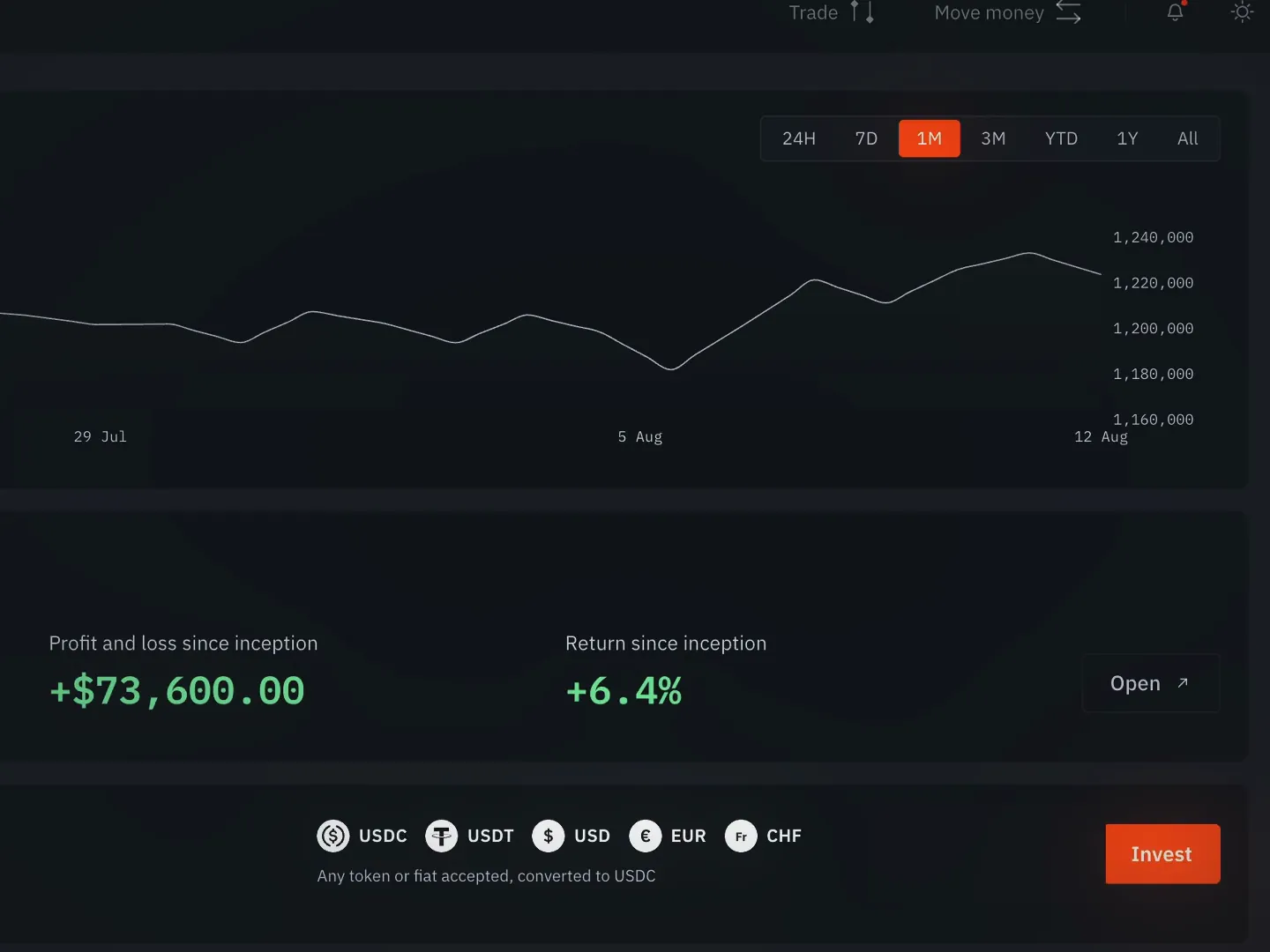Click the +$73,600.00 profit value

click(176, 690)
